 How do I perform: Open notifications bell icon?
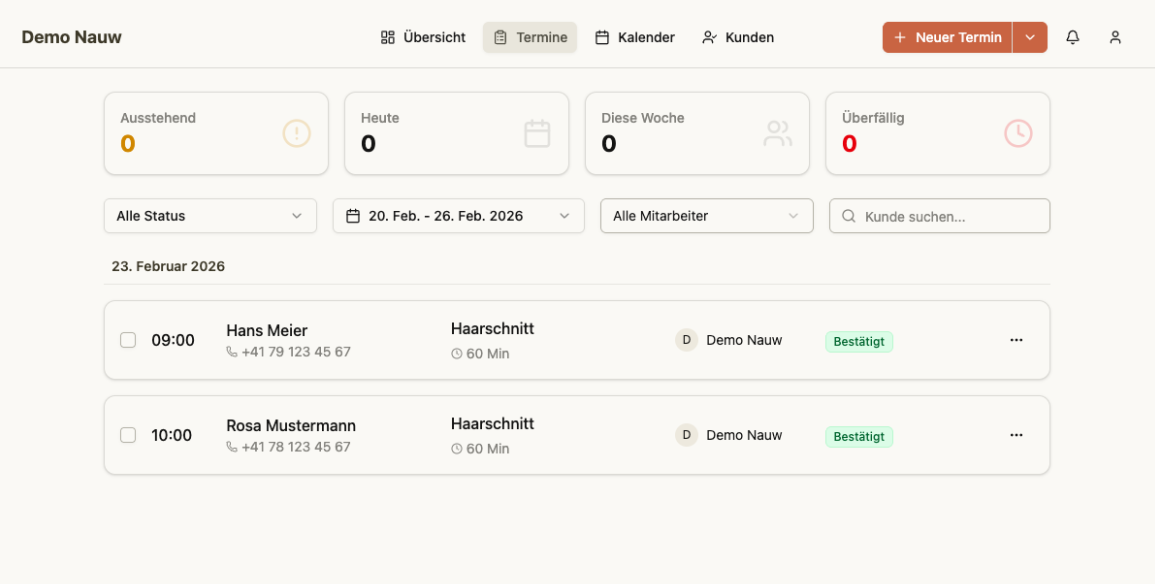click(1072, 38)
